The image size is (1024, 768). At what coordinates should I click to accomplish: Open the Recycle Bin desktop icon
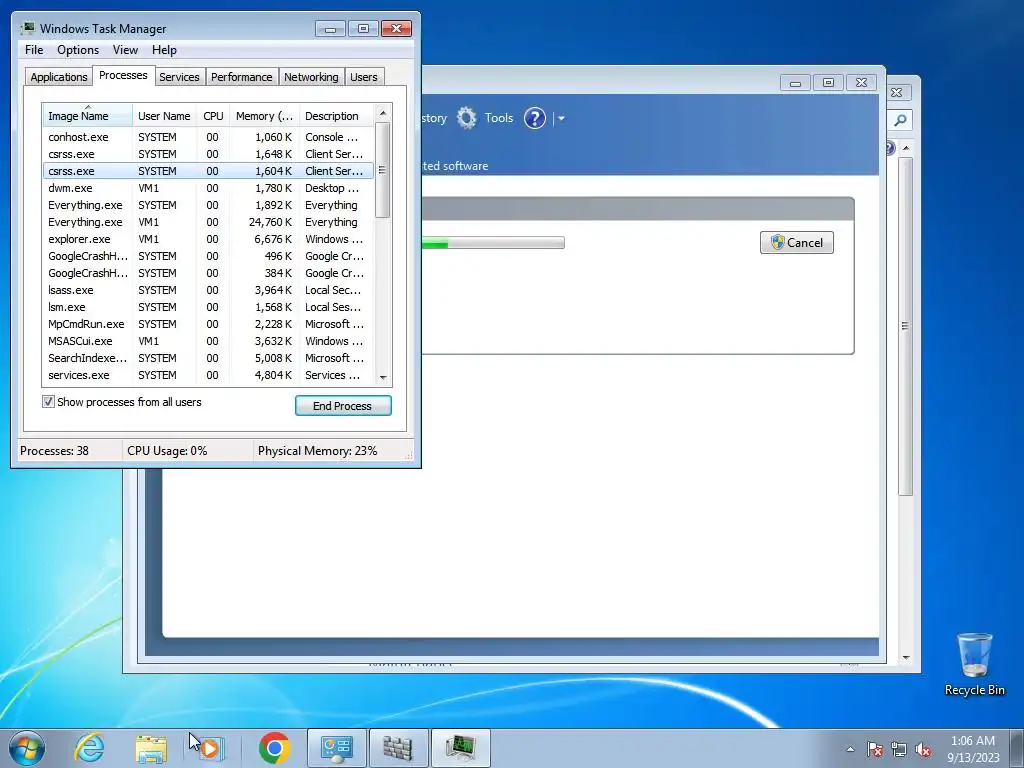(974, 664)
